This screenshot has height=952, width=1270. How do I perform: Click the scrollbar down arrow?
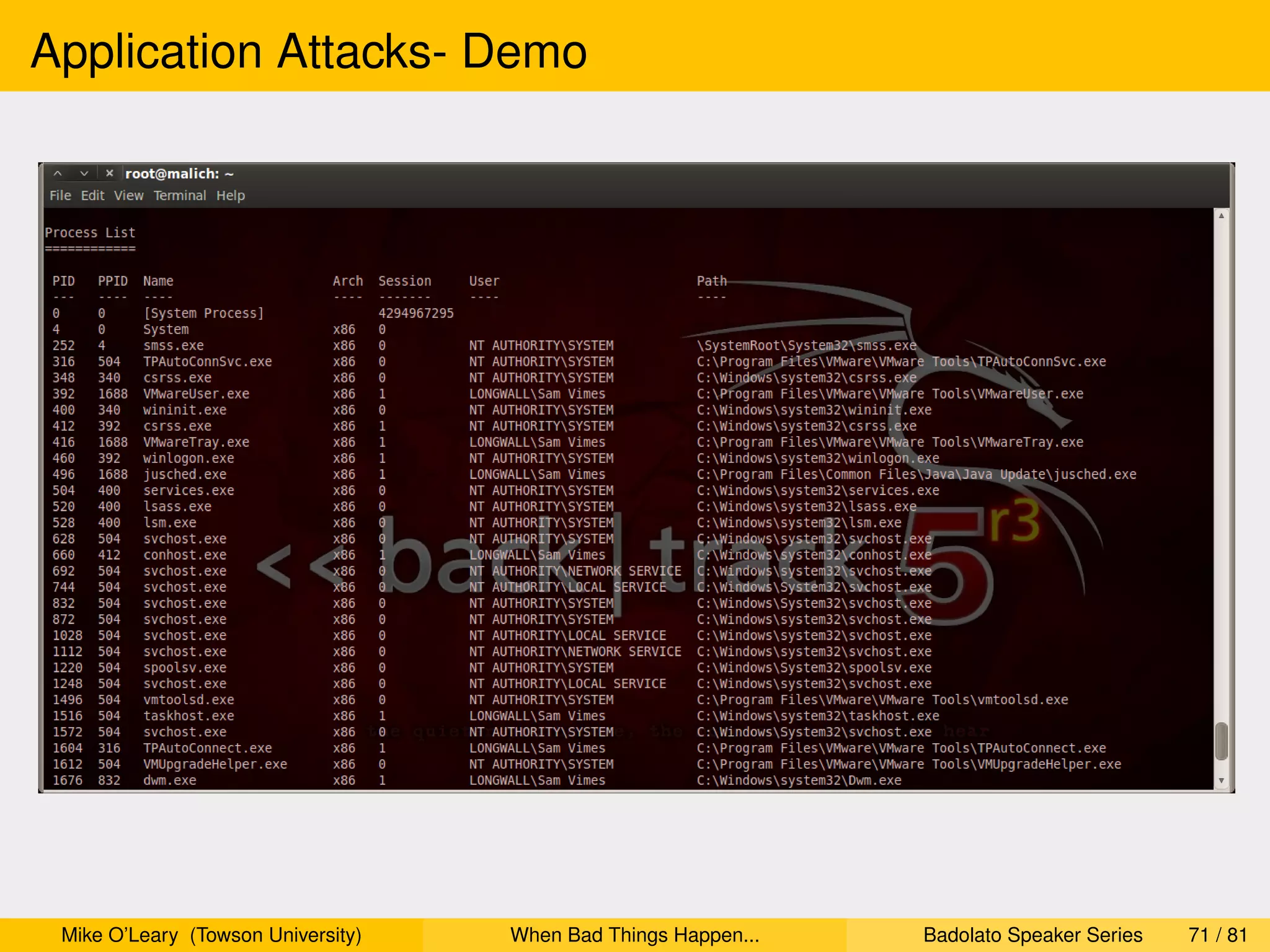point(1221,781)
